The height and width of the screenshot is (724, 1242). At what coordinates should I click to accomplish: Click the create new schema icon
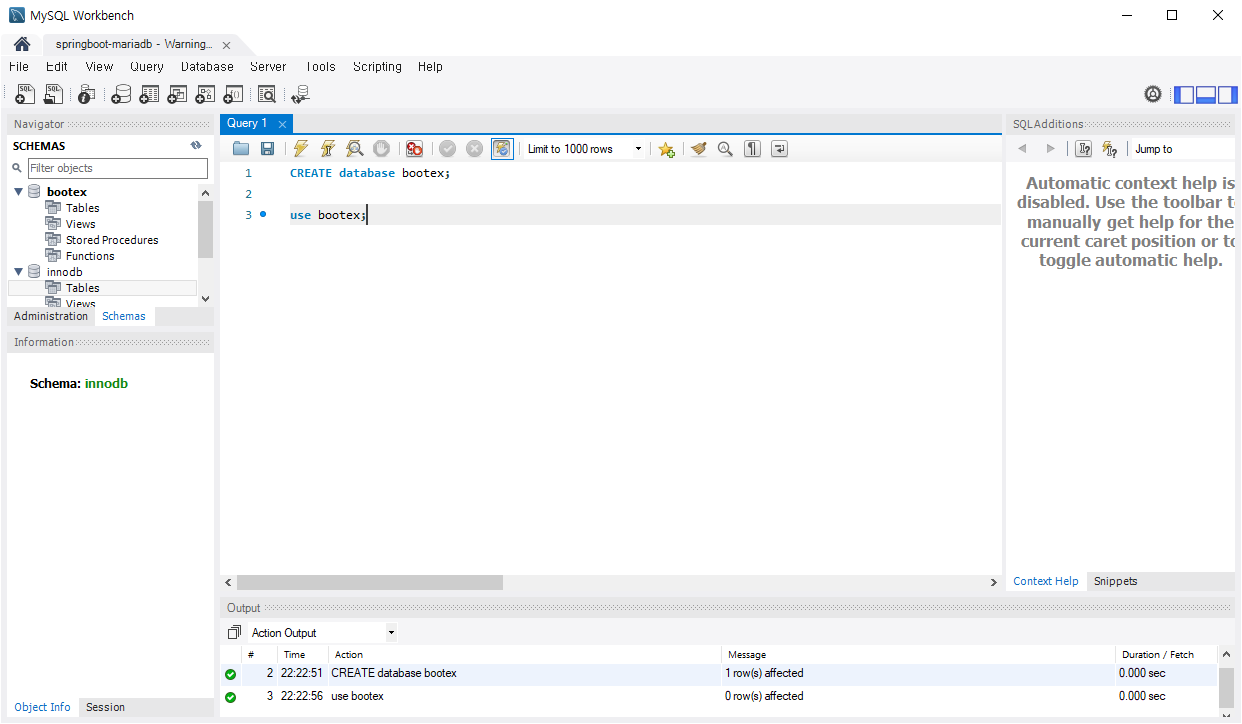click(x=121, y=94)
